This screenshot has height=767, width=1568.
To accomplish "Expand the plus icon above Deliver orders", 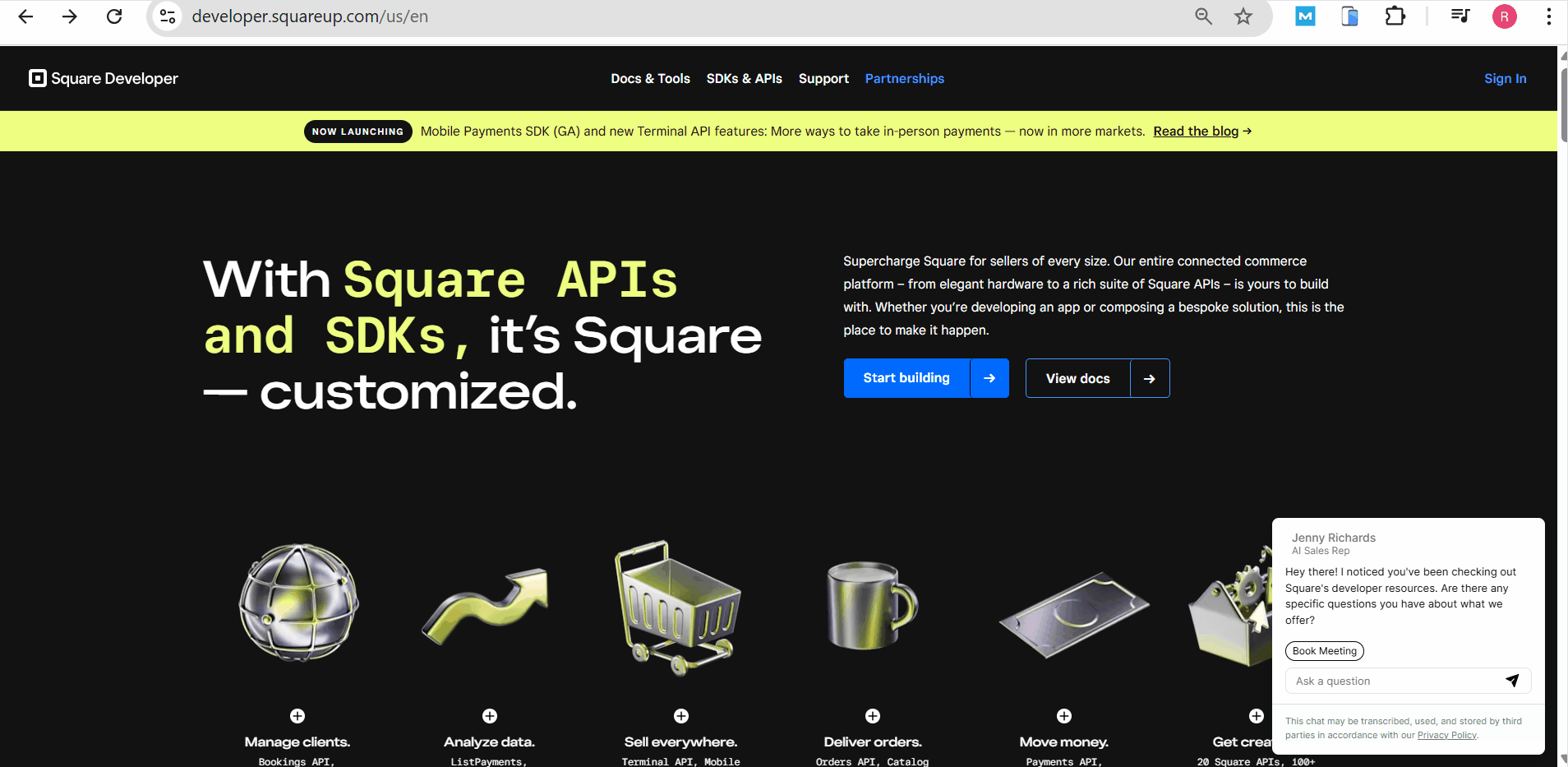I will [x=873, y=716].
